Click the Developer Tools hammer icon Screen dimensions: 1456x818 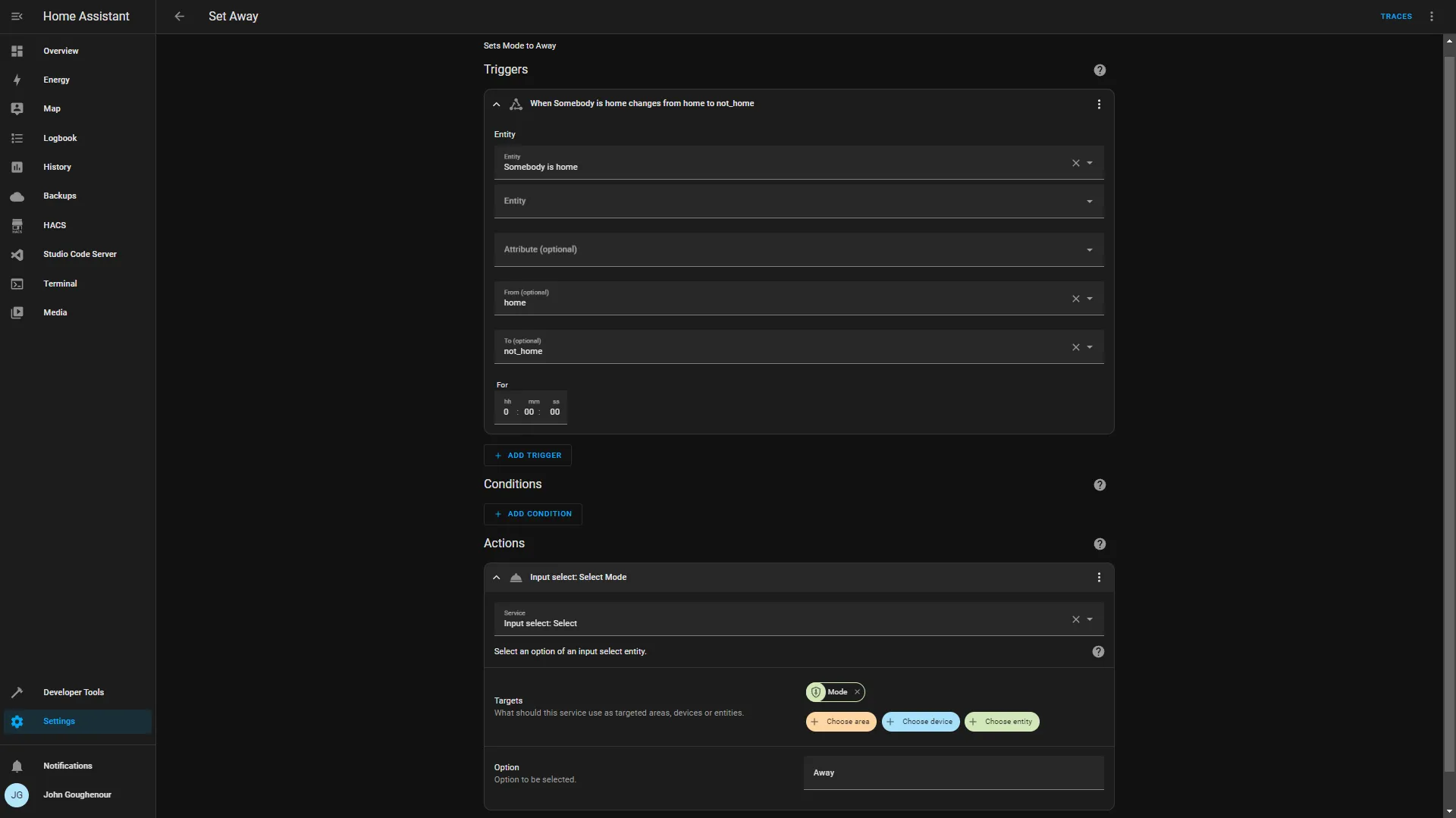coord(17,692)
